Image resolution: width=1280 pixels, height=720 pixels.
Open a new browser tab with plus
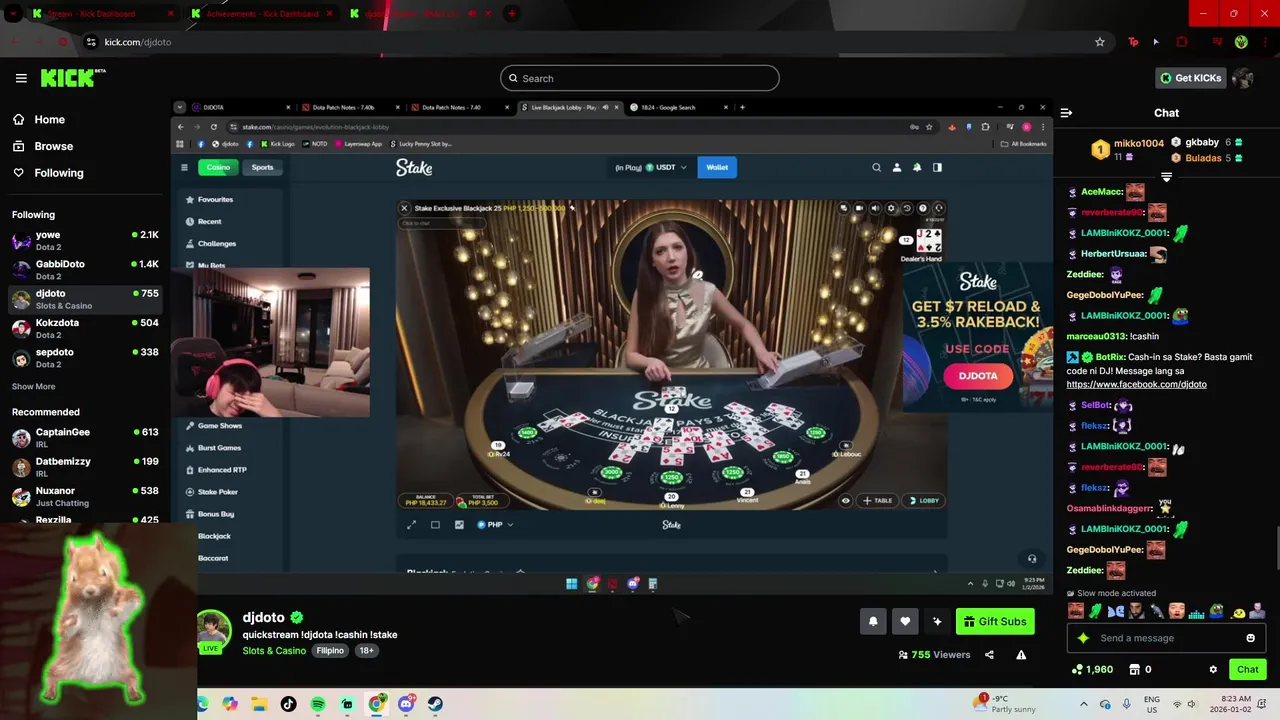tap(512, 14)
